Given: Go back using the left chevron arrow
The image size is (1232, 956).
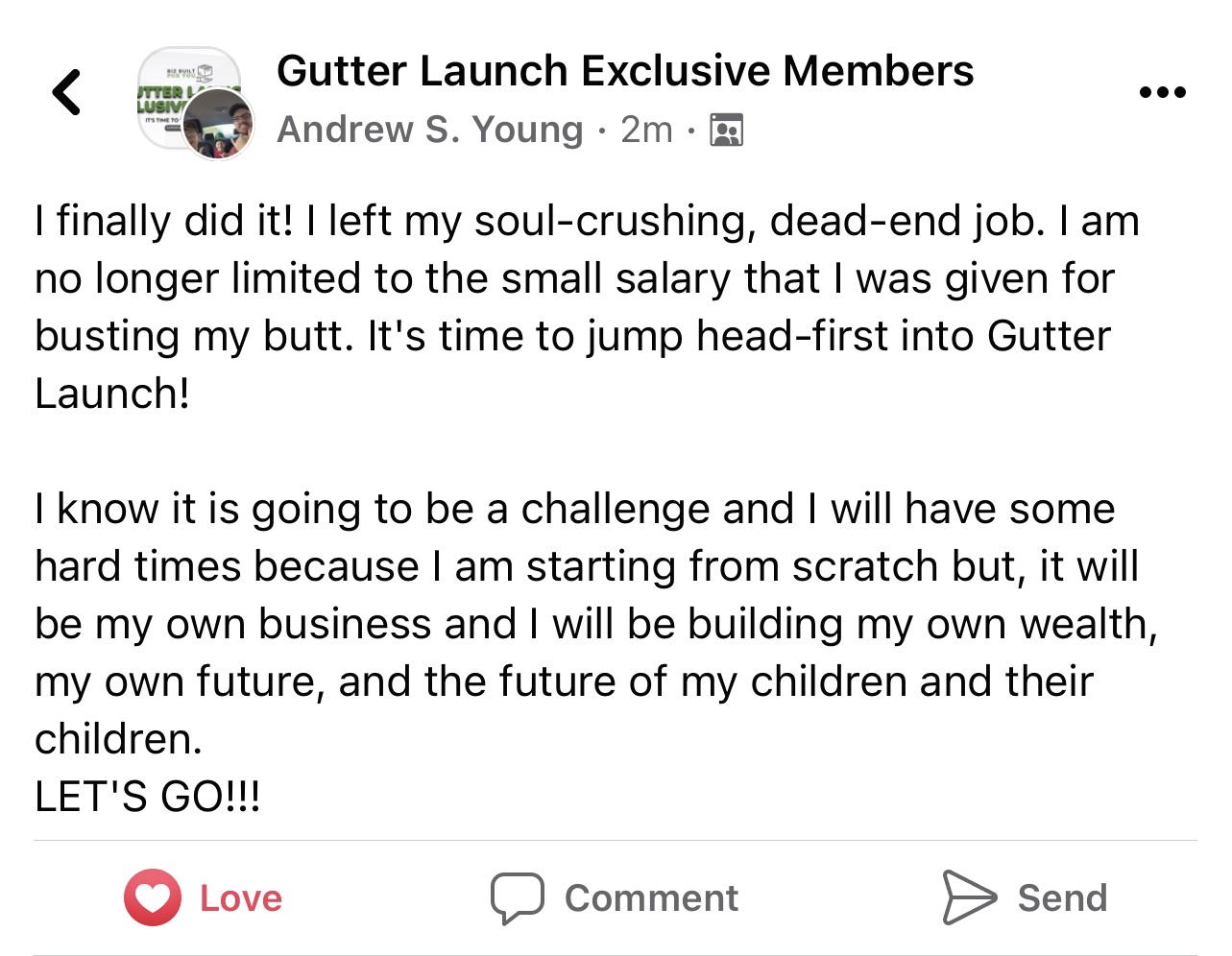Looking at the screenshot, I should click(67, 92).
